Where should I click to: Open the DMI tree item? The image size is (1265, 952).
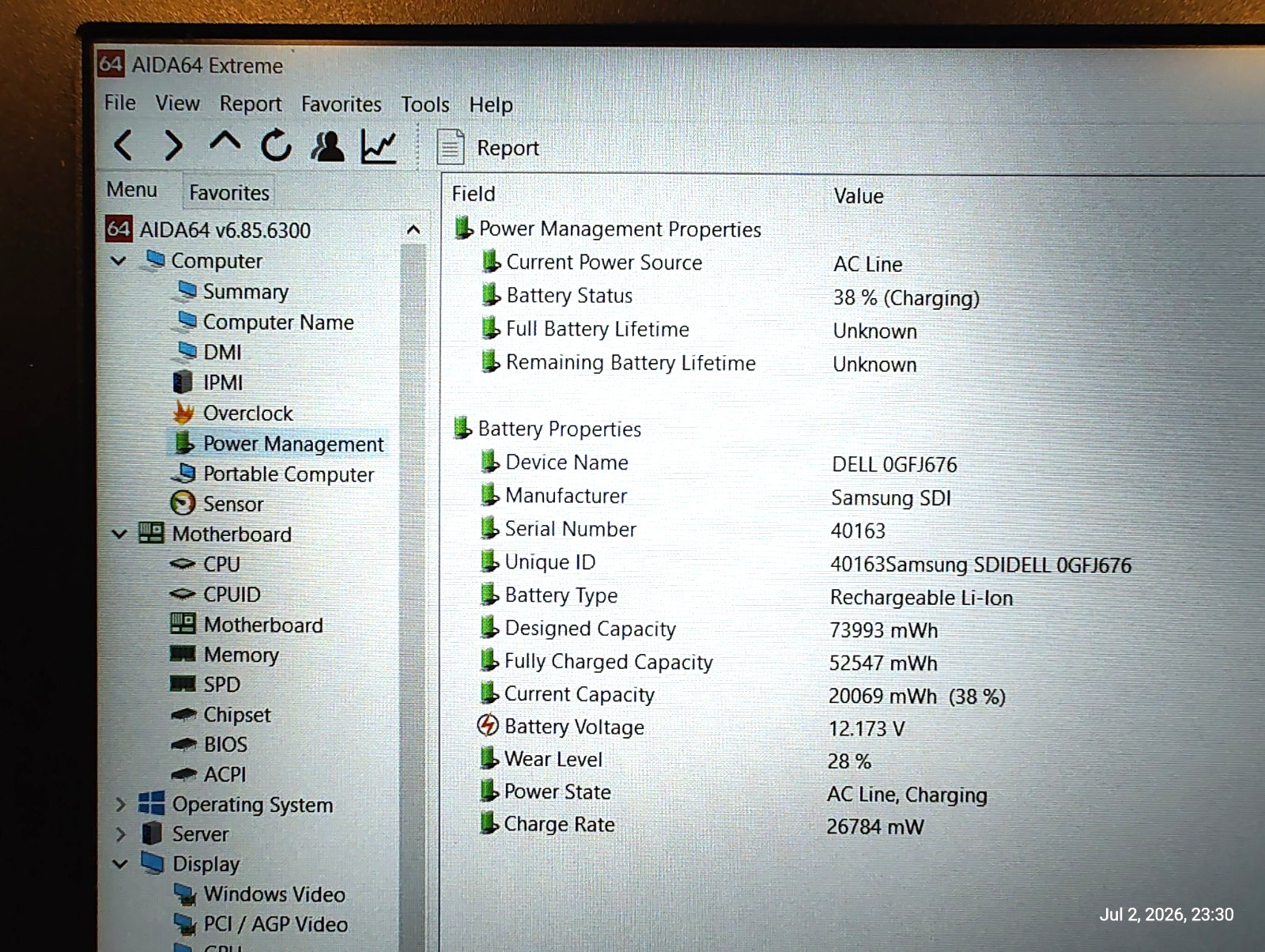pos(222,353)
